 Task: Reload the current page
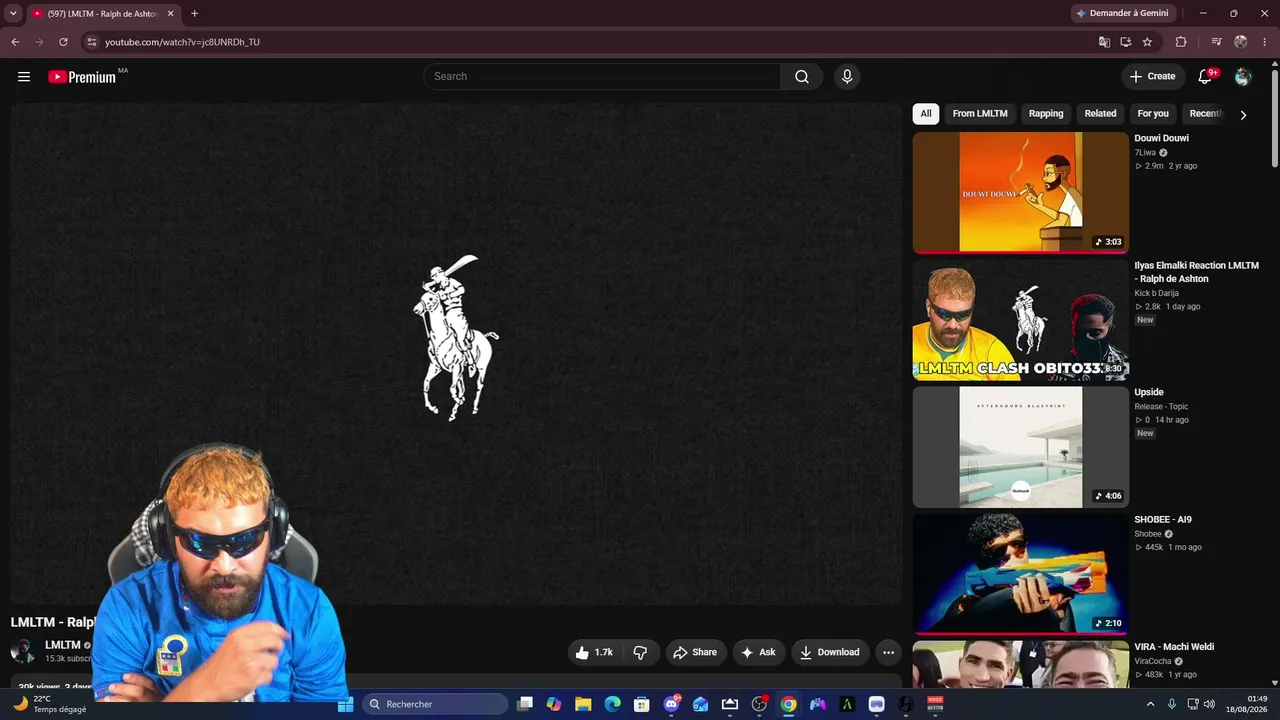[x=63, y=42]
